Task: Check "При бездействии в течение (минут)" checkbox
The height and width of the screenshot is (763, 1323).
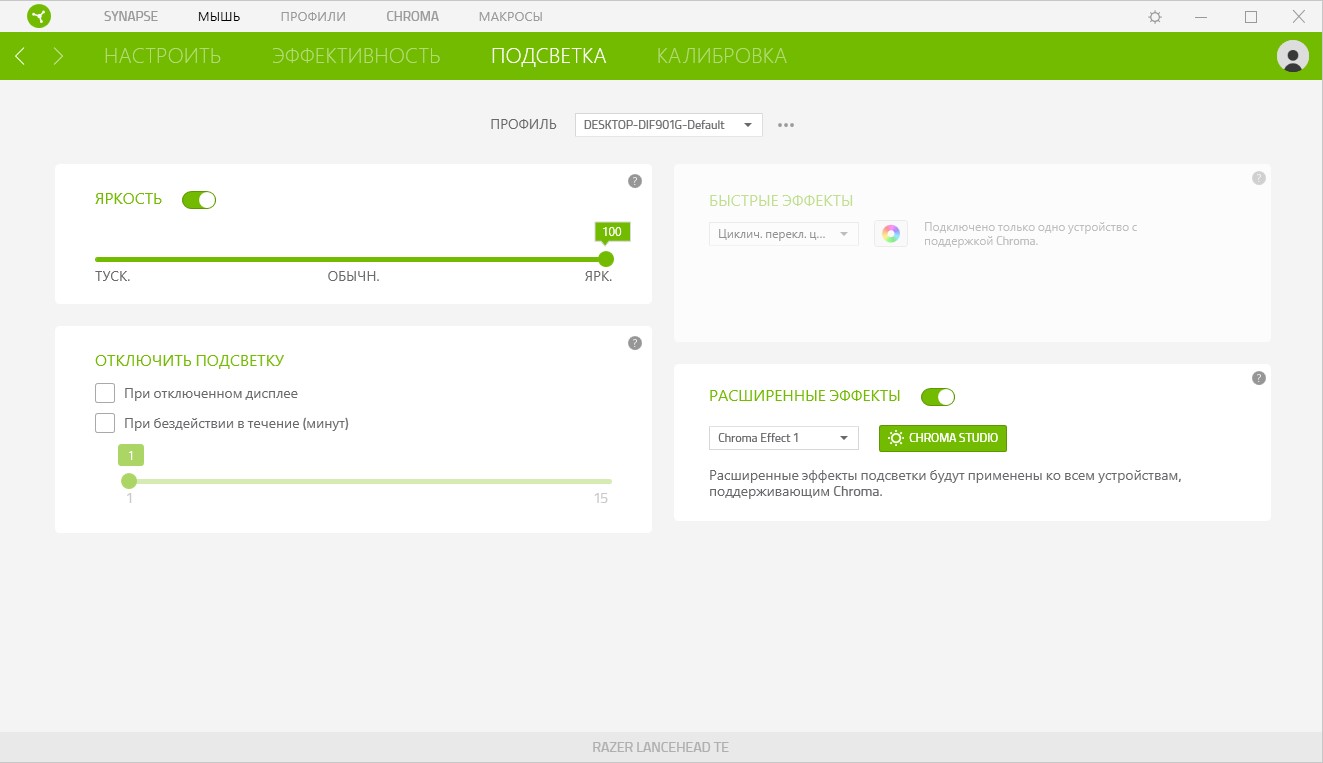Action: (105, 423)
